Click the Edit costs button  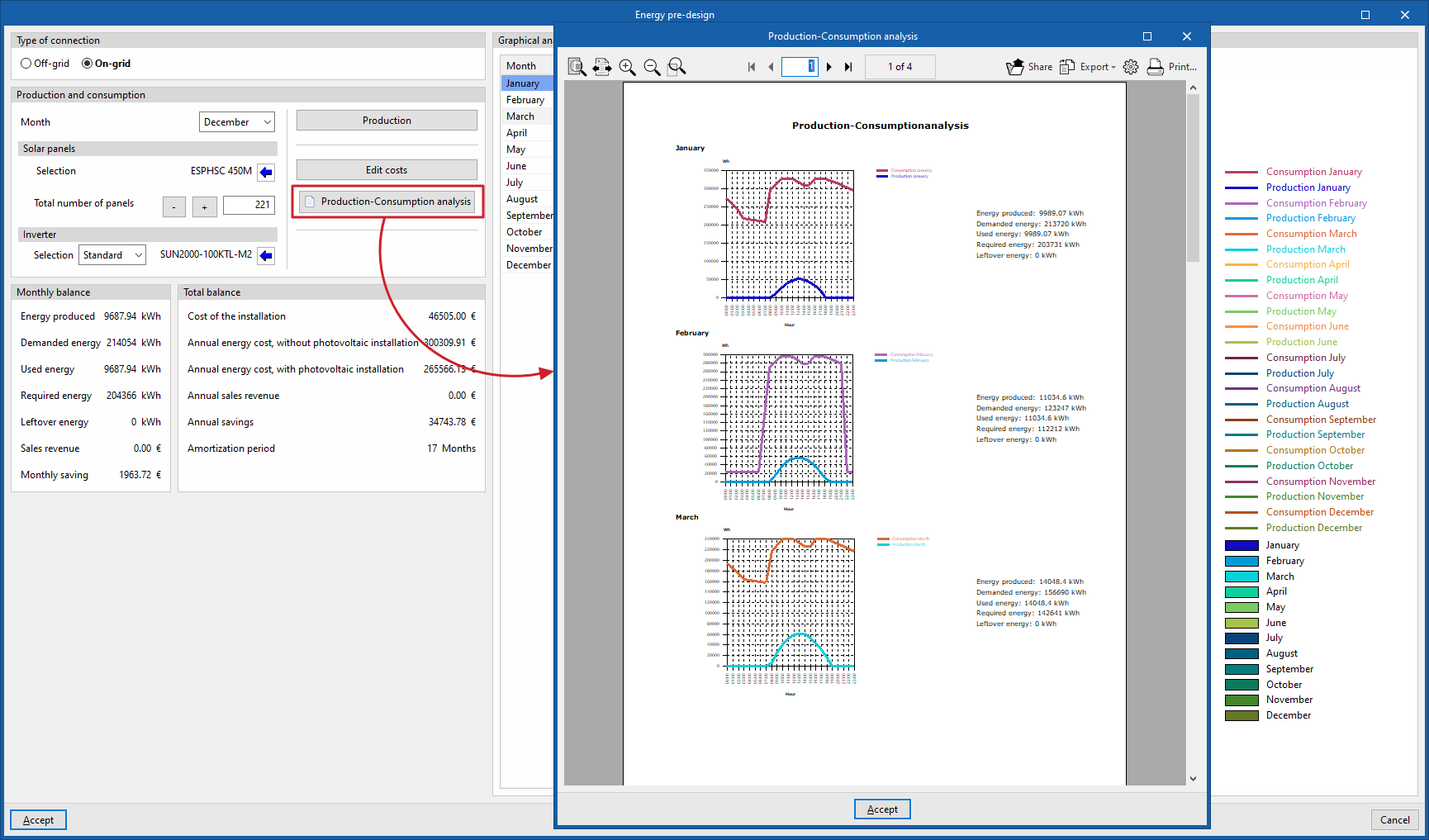tap(387, 170)
